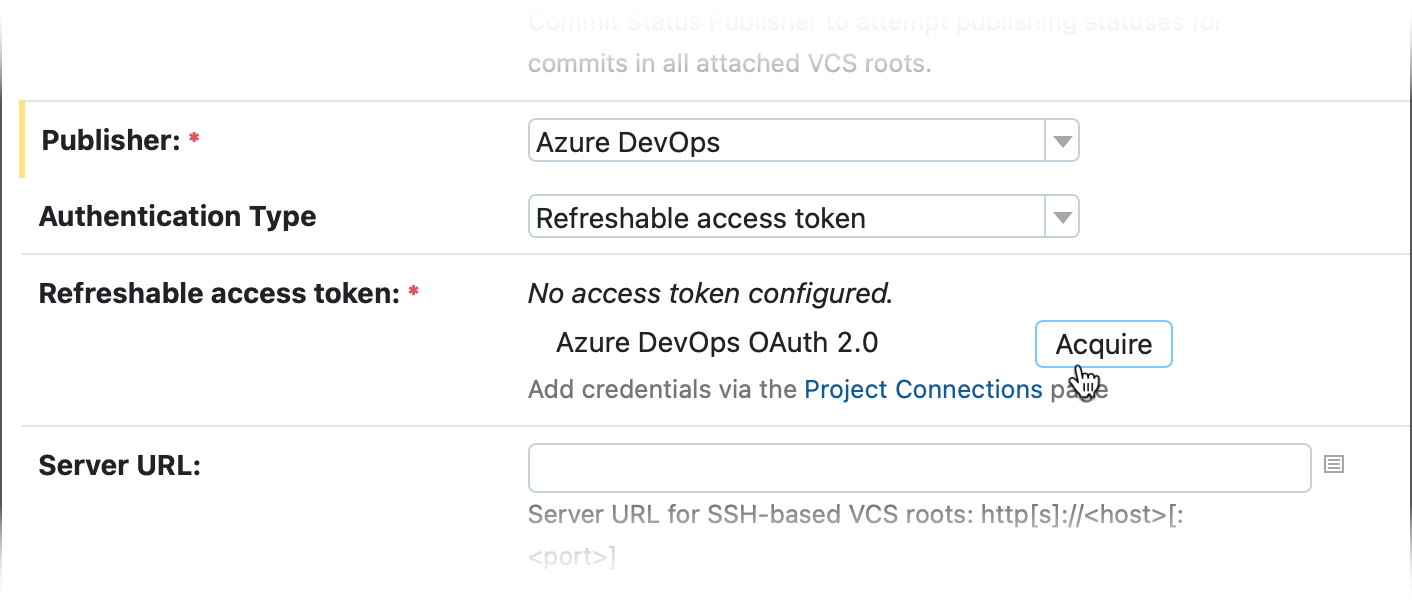Click the Acquire button
Viewport: 1412px width, 604px height.
(1103, 343)
